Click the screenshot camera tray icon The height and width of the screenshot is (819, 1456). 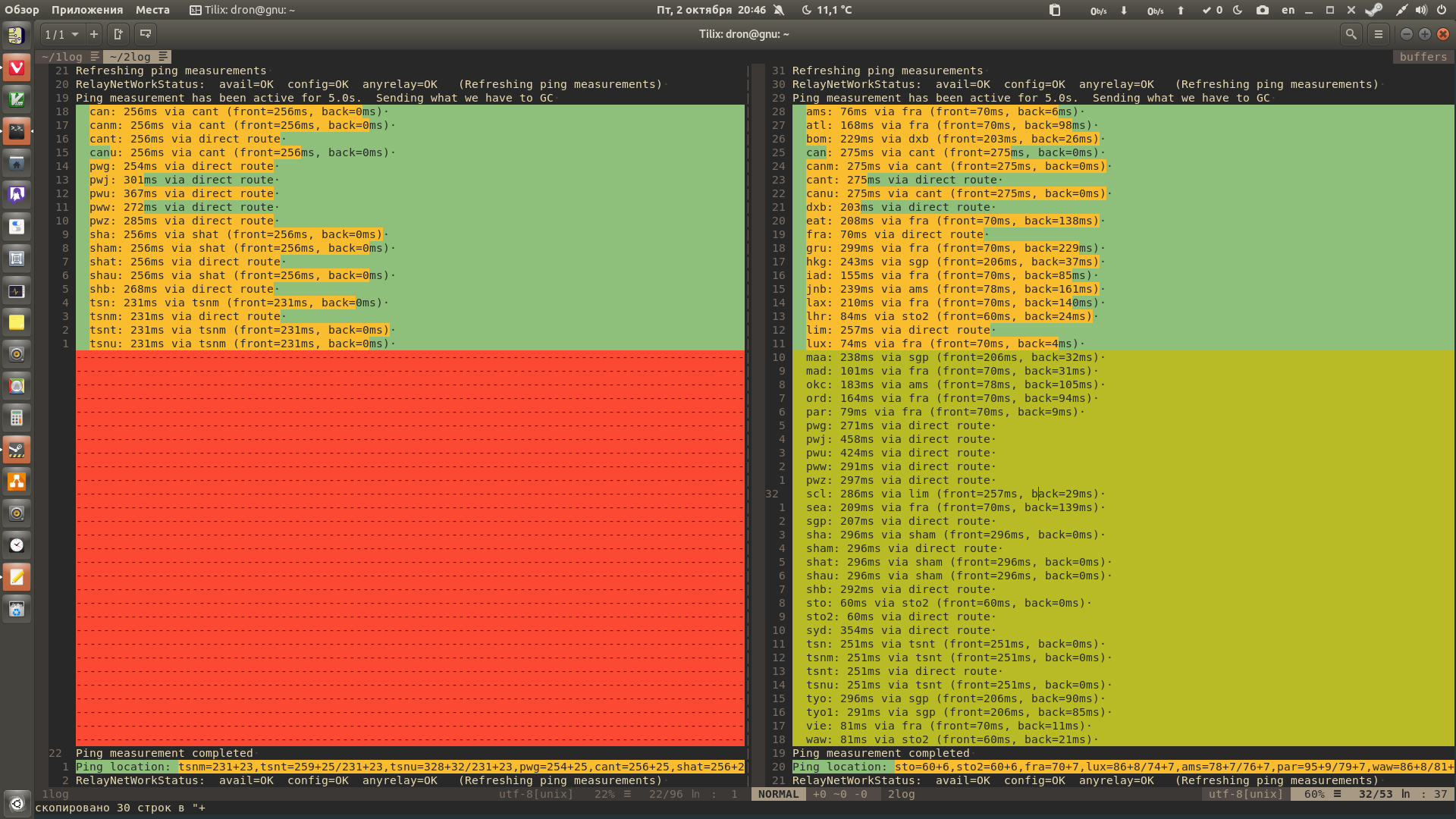1262,10
